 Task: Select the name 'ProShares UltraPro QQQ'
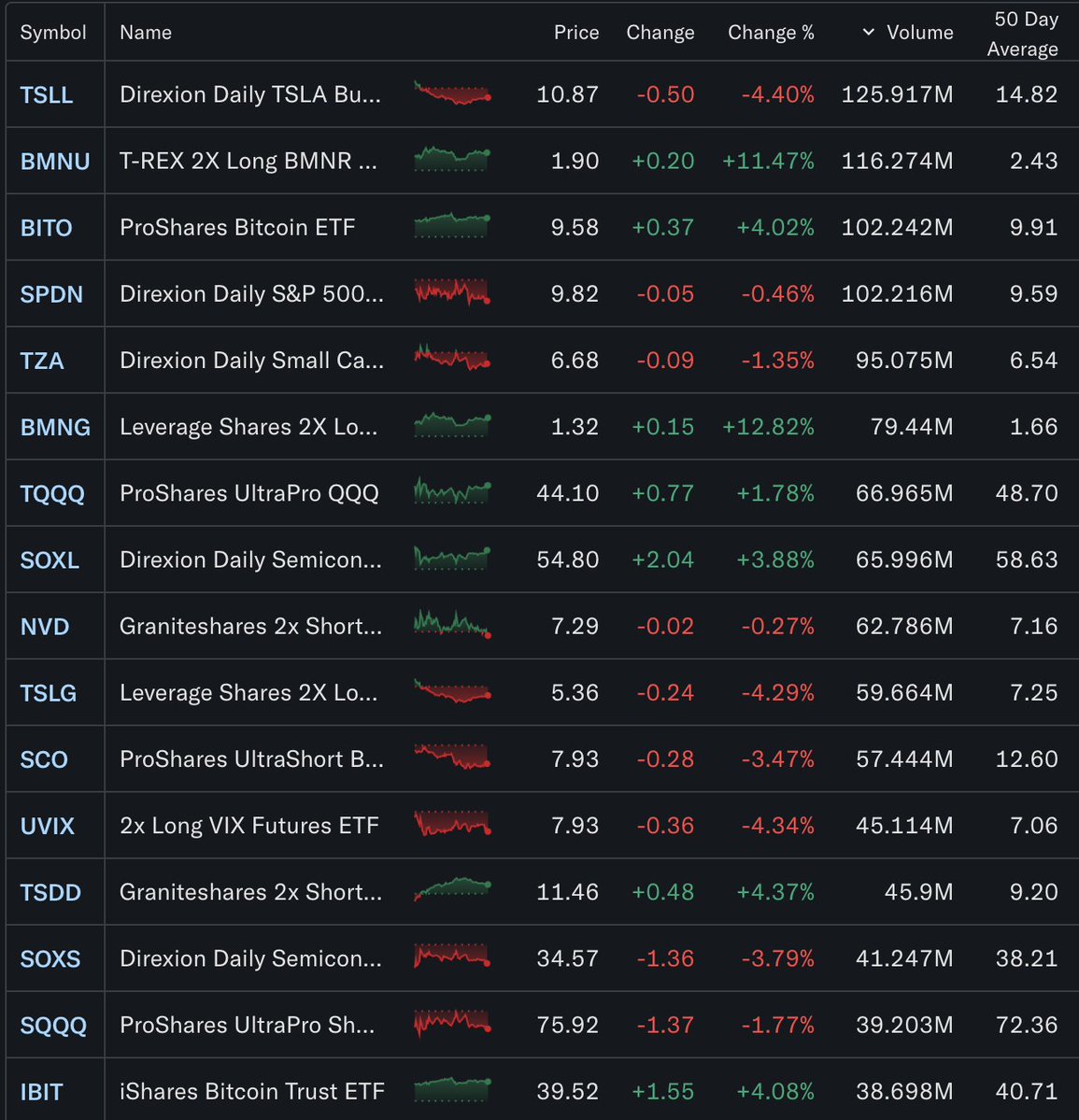point(249,493)
